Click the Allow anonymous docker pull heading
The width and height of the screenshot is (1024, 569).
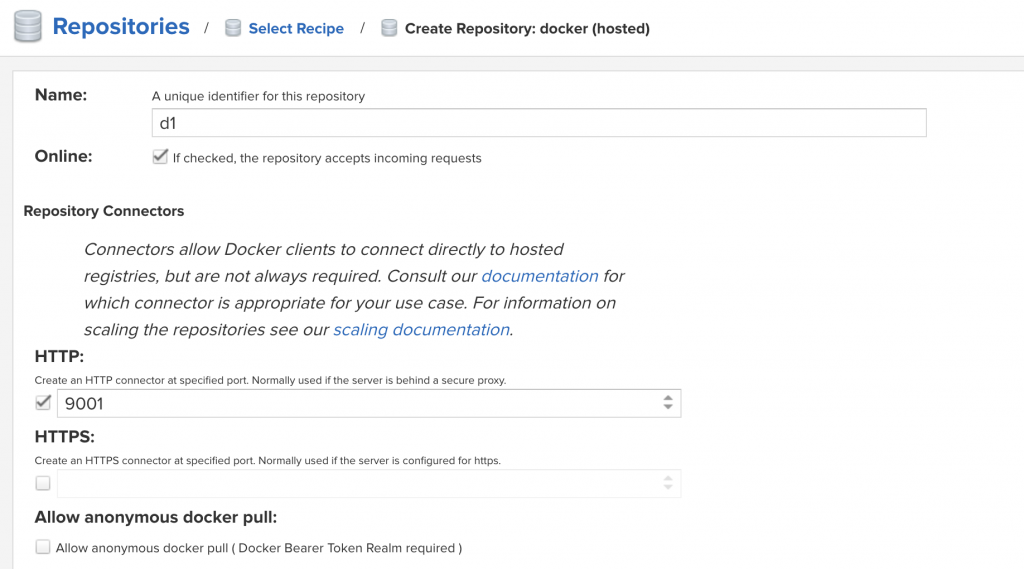click(x=156, y=517)
